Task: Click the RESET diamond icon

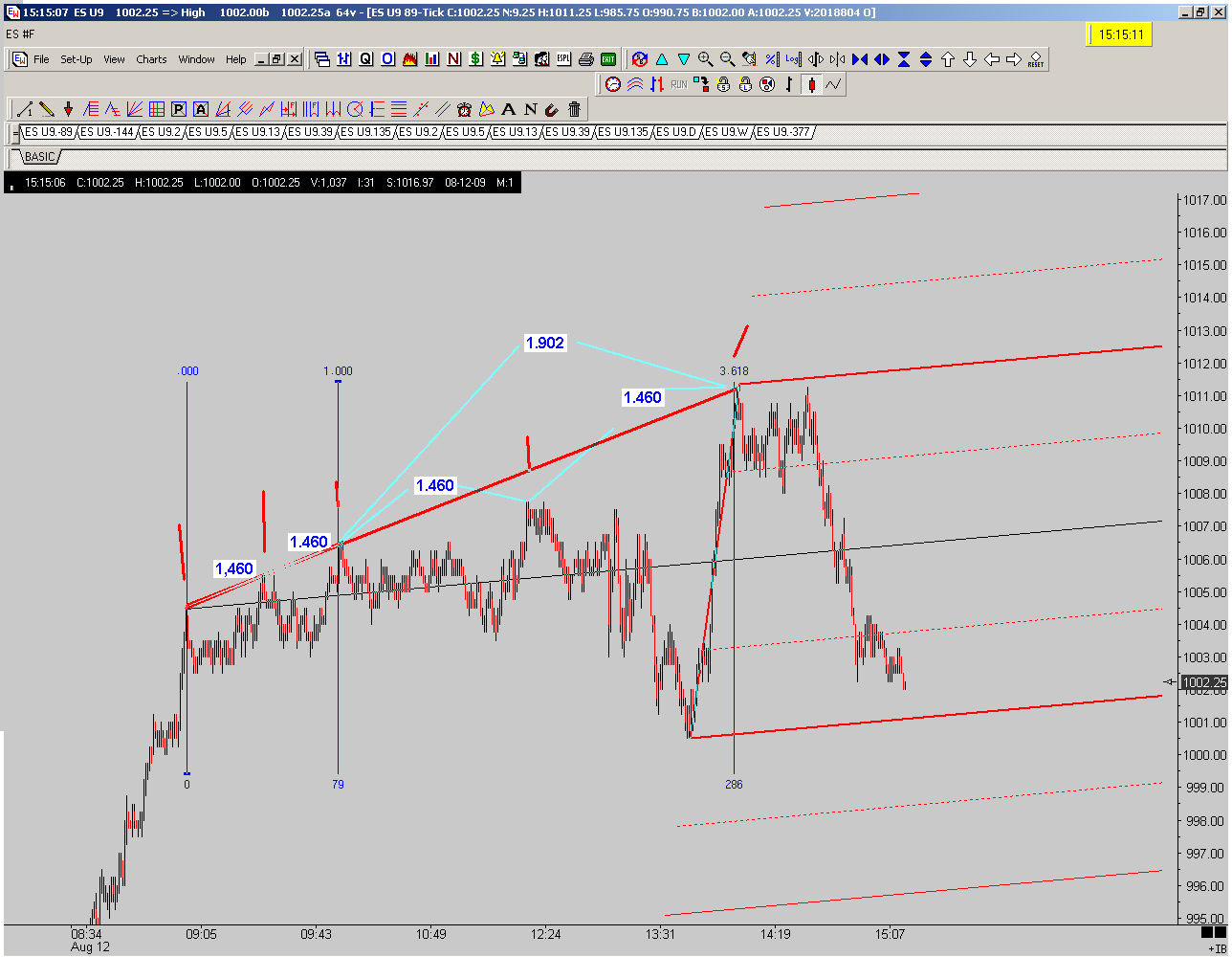Action: 1036,59
